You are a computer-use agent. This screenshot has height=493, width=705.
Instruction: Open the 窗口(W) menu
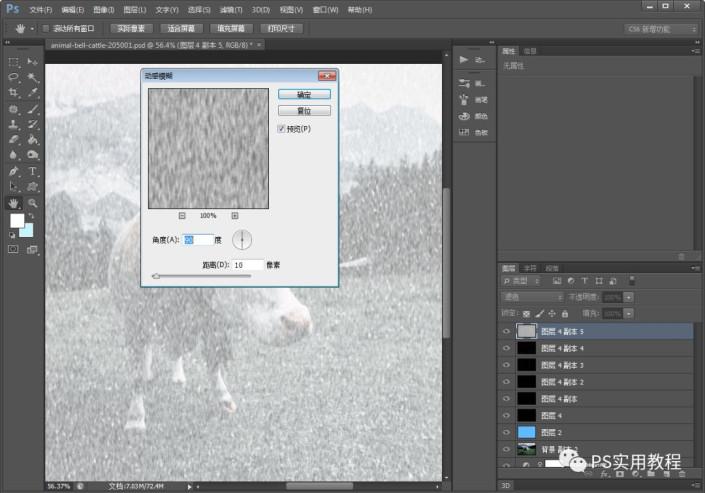tap(325, 10)
